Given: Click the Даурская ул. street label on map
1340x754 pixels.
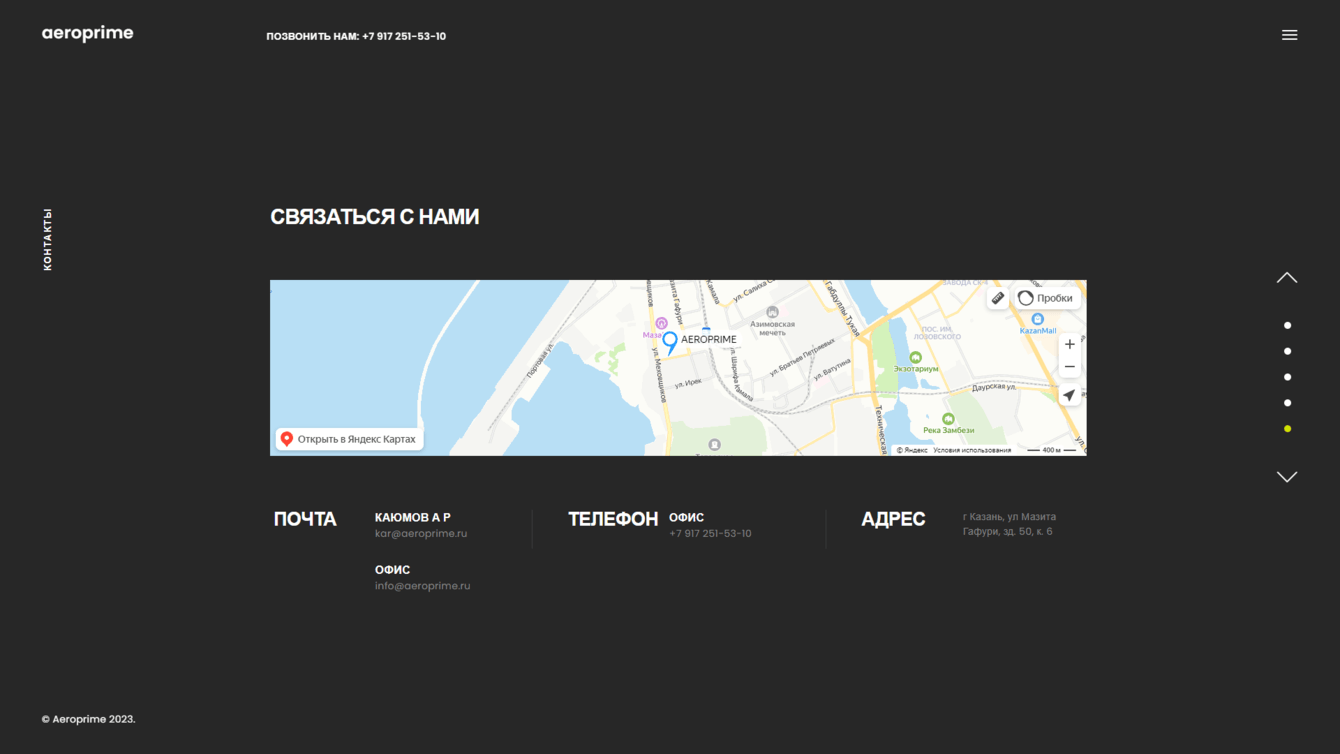Looking at the screenshot, I should (x=994, y=386).
